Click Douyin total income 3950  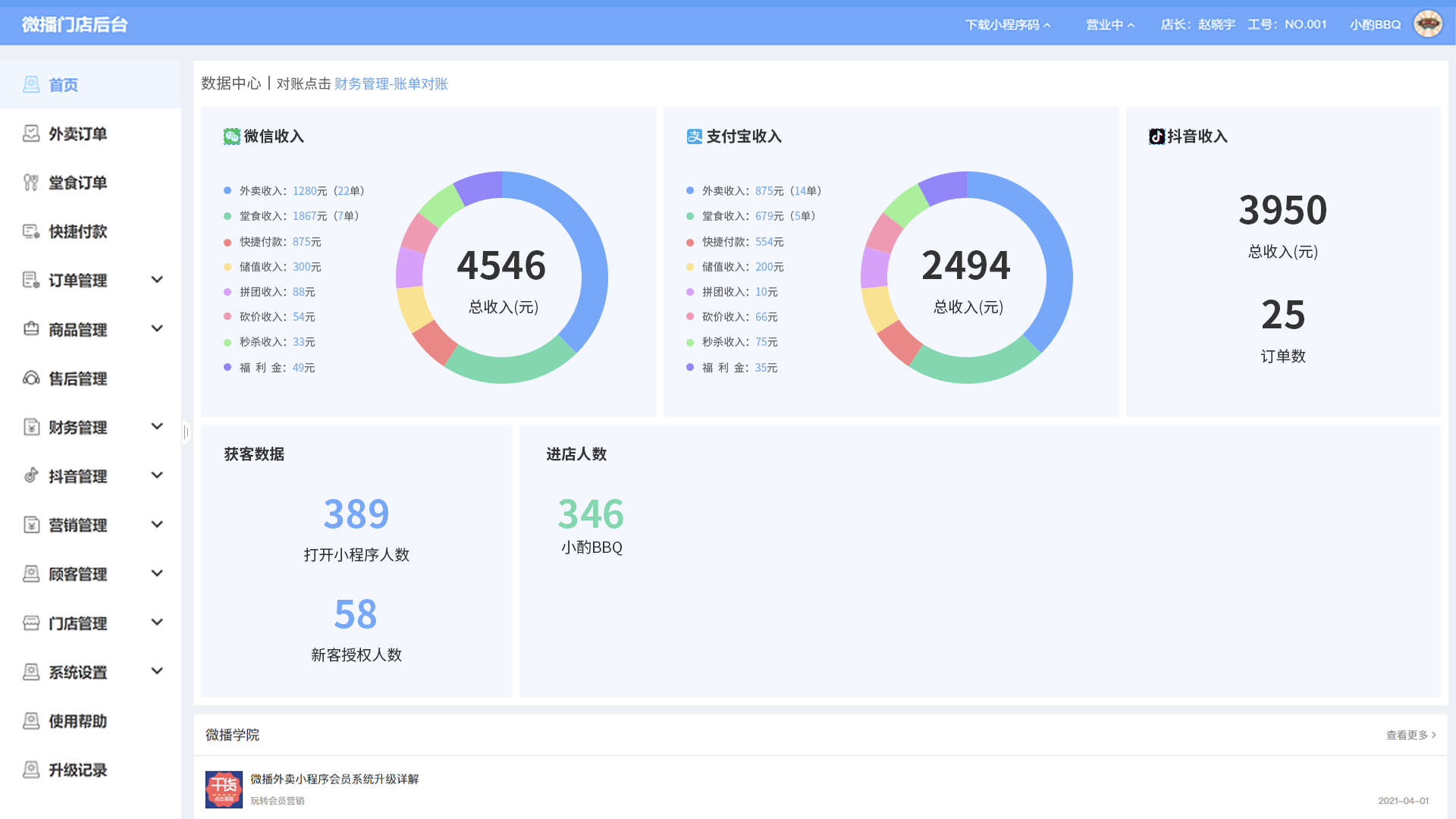(1283, 210)
